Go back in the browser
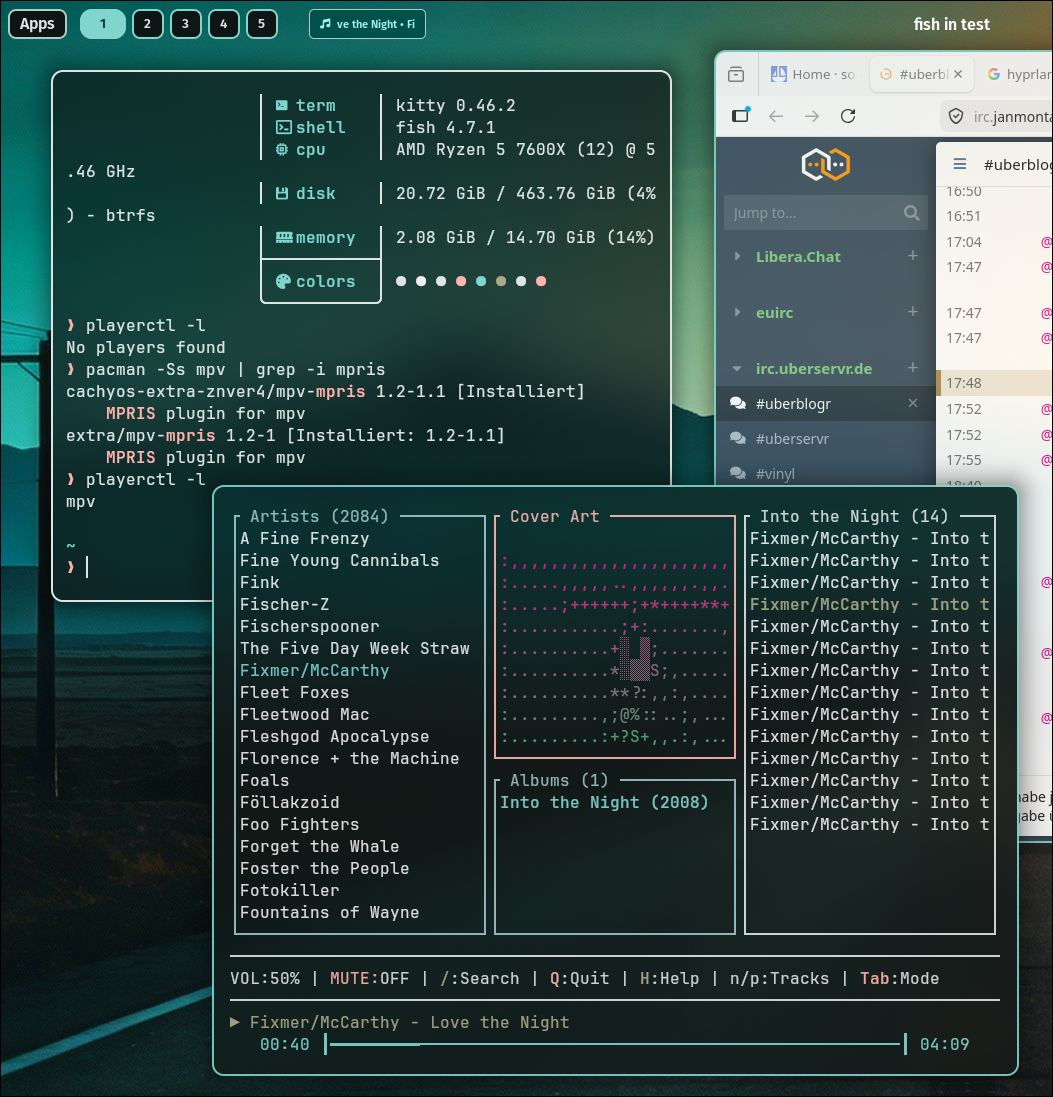The image size is (1053, 1097). click(776, 116)
